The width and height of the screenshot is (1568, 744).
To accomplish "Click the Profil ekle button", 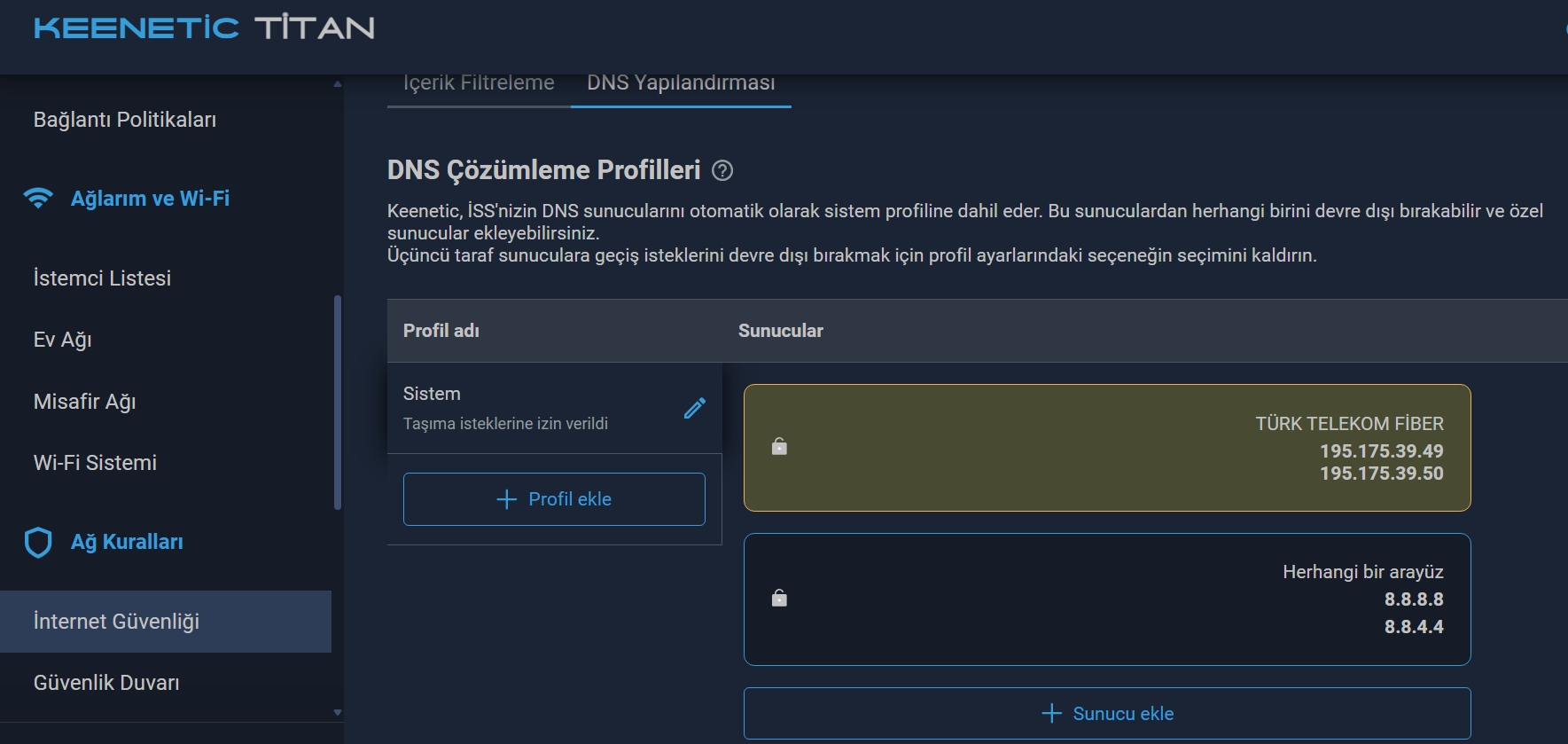I will click(x=554, y=499).
